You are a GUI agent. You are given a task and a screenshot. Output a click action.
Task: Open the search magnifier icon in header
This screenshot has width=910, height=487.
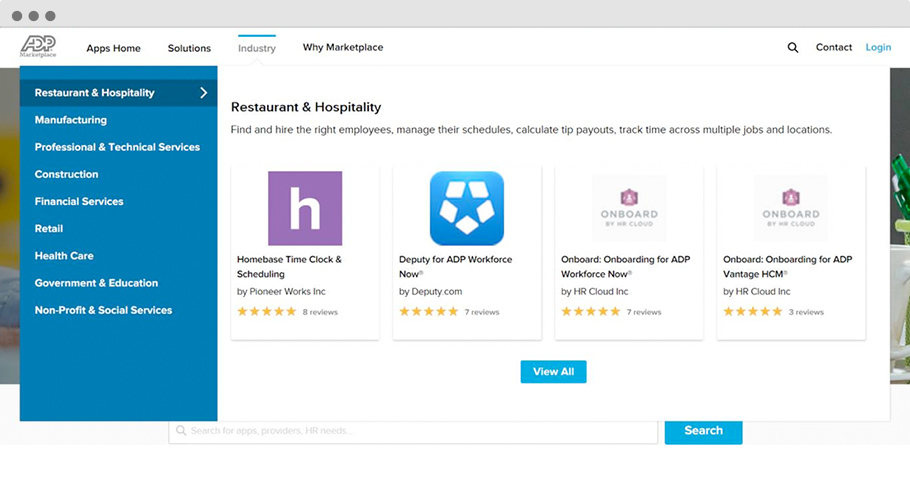793,47
